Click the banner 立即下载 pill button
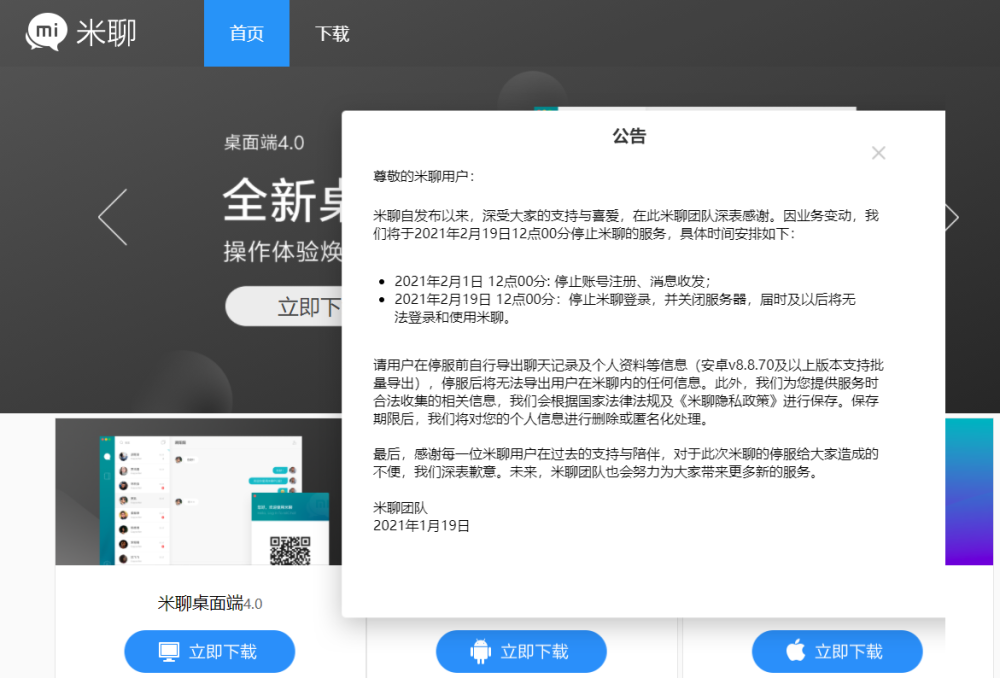 [284, 306]
